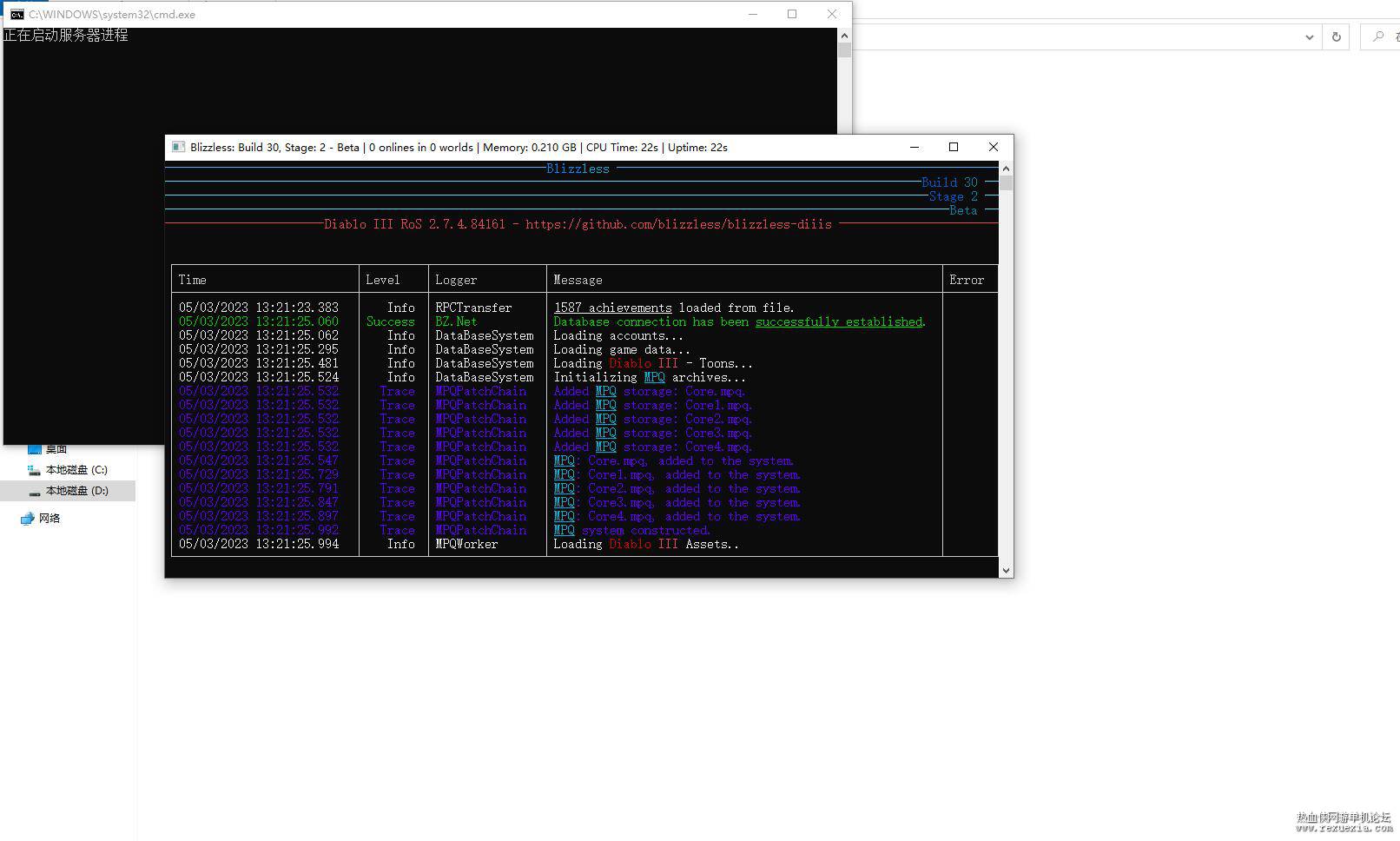Click the Blizzless banner title text

click(578, 169)
